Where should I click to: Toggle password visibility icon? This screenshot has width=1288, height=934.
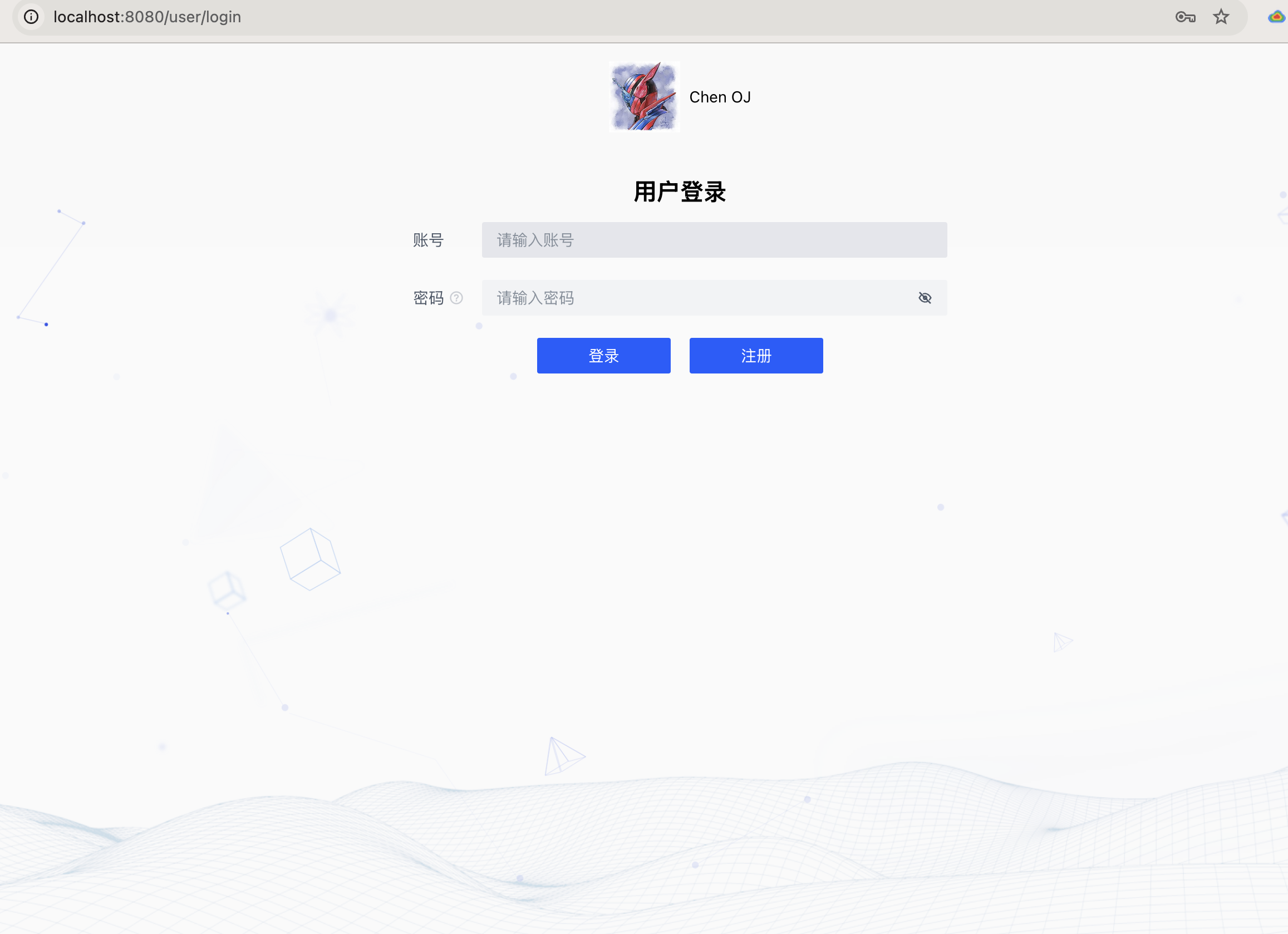click(x=925, y=297)
